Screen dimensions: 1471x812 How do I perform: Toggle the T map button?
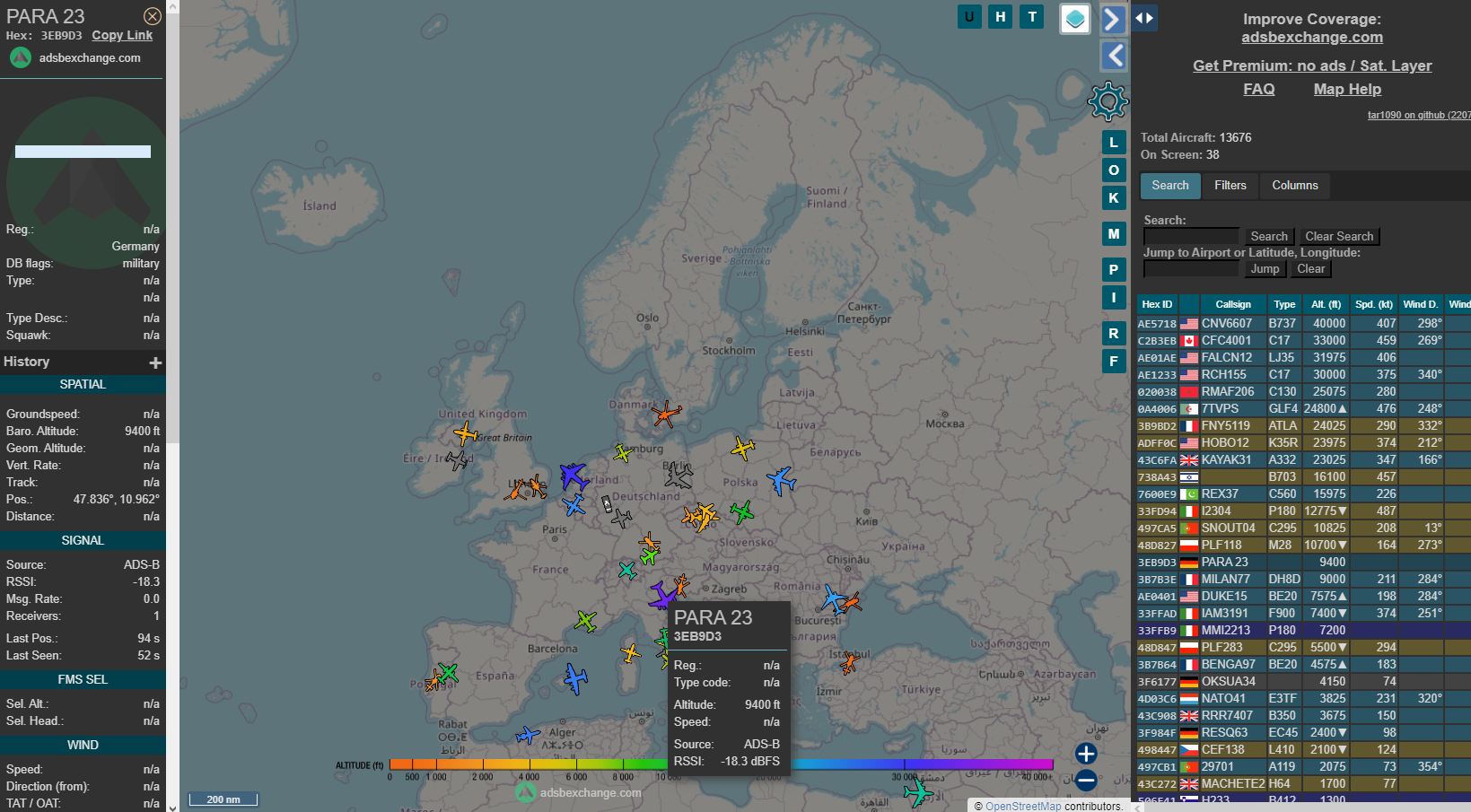pyautogui.click(x=1032, y=16)
